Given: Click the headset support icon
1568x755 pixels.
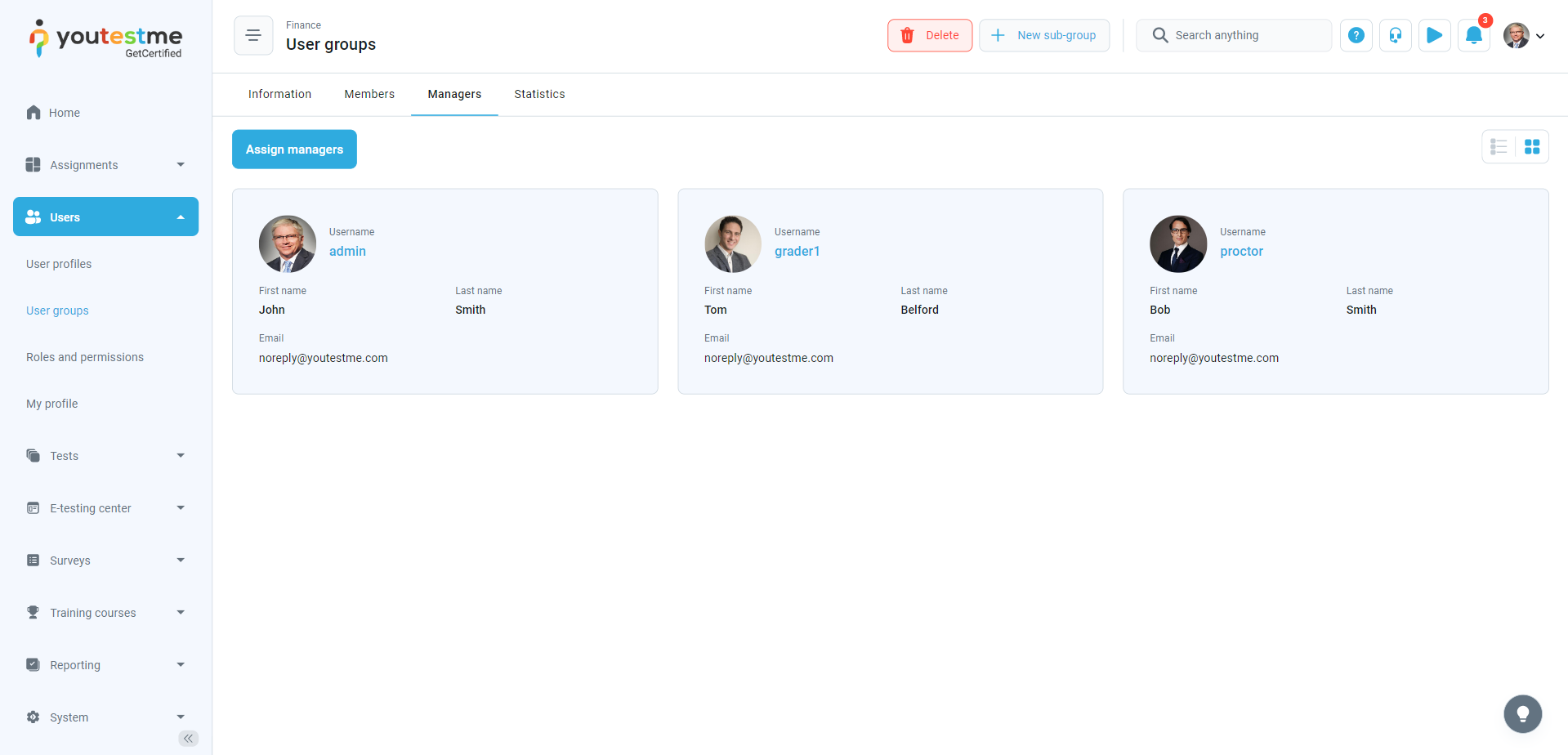Looking at the screenshot, I should click(1395, 35).
